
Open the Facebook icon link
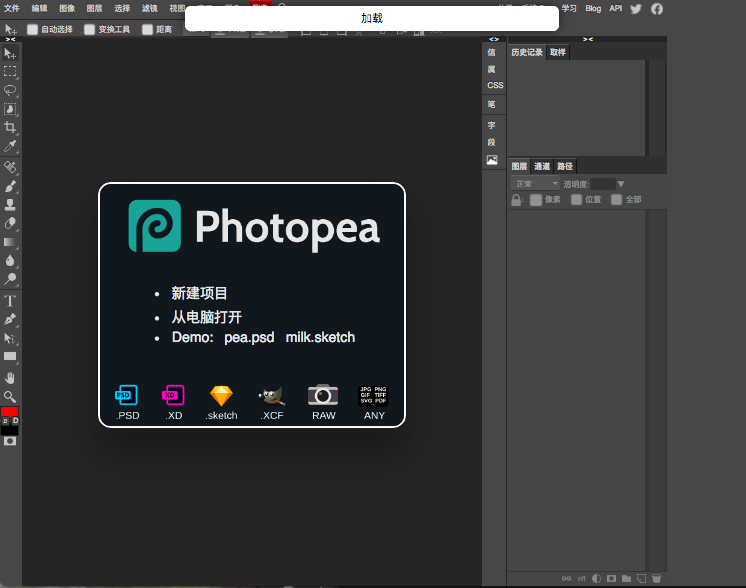pos(657,9)
